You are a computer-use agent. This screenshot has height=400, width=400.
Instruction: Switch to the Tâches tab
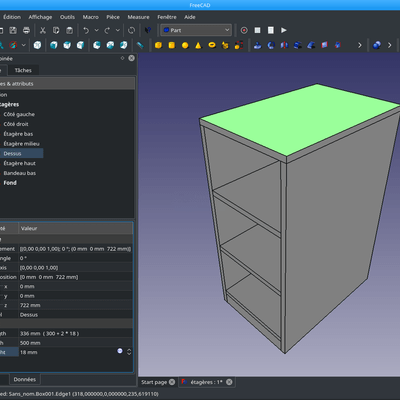(23, 70)
